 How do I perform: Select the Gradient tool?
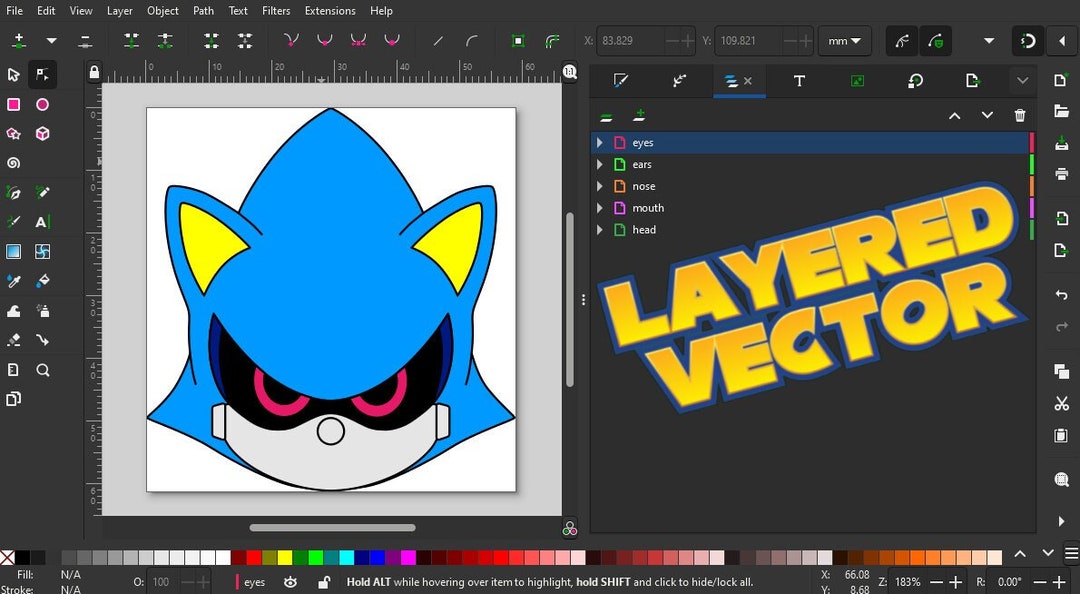pos(14,251)
